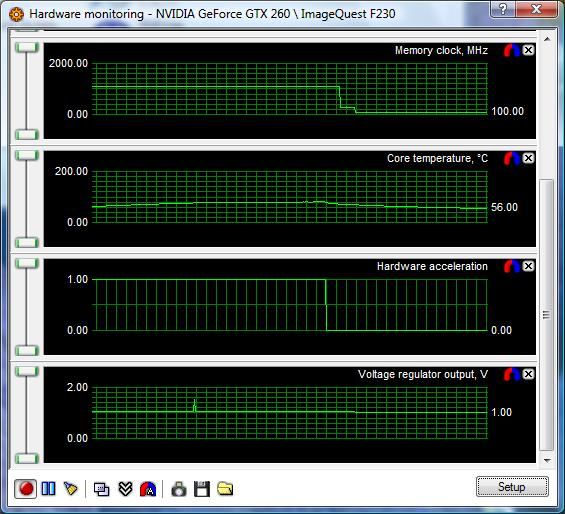Click the Core temperature maximum label 200.00

pyautogui.click(x=71, y=171)
